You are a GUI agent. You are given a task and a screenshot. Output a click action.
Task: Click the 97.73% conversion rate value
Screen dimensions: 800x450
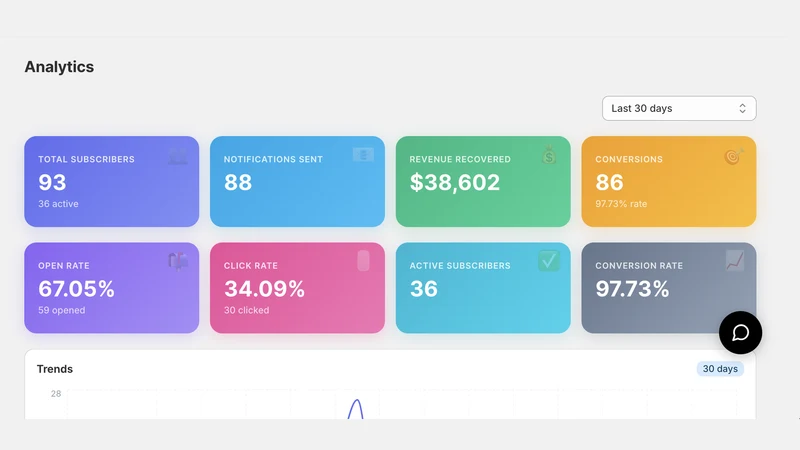632,289
